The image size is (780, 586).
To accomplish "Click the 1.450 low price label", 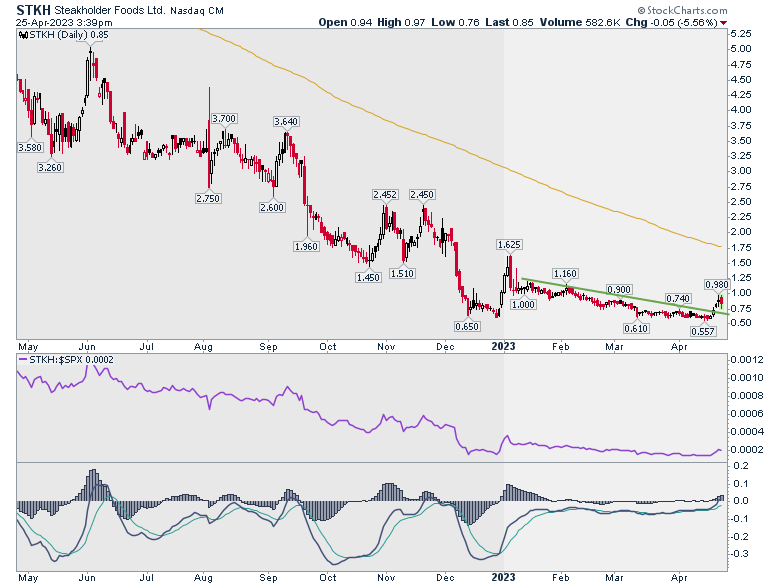I will 368,278.
